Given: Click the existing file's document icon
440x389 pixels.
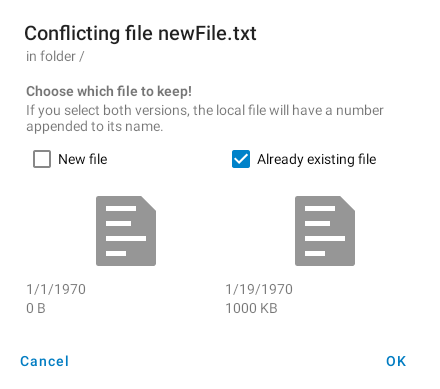Looking at the screenshot, I should tap(325, 231).
